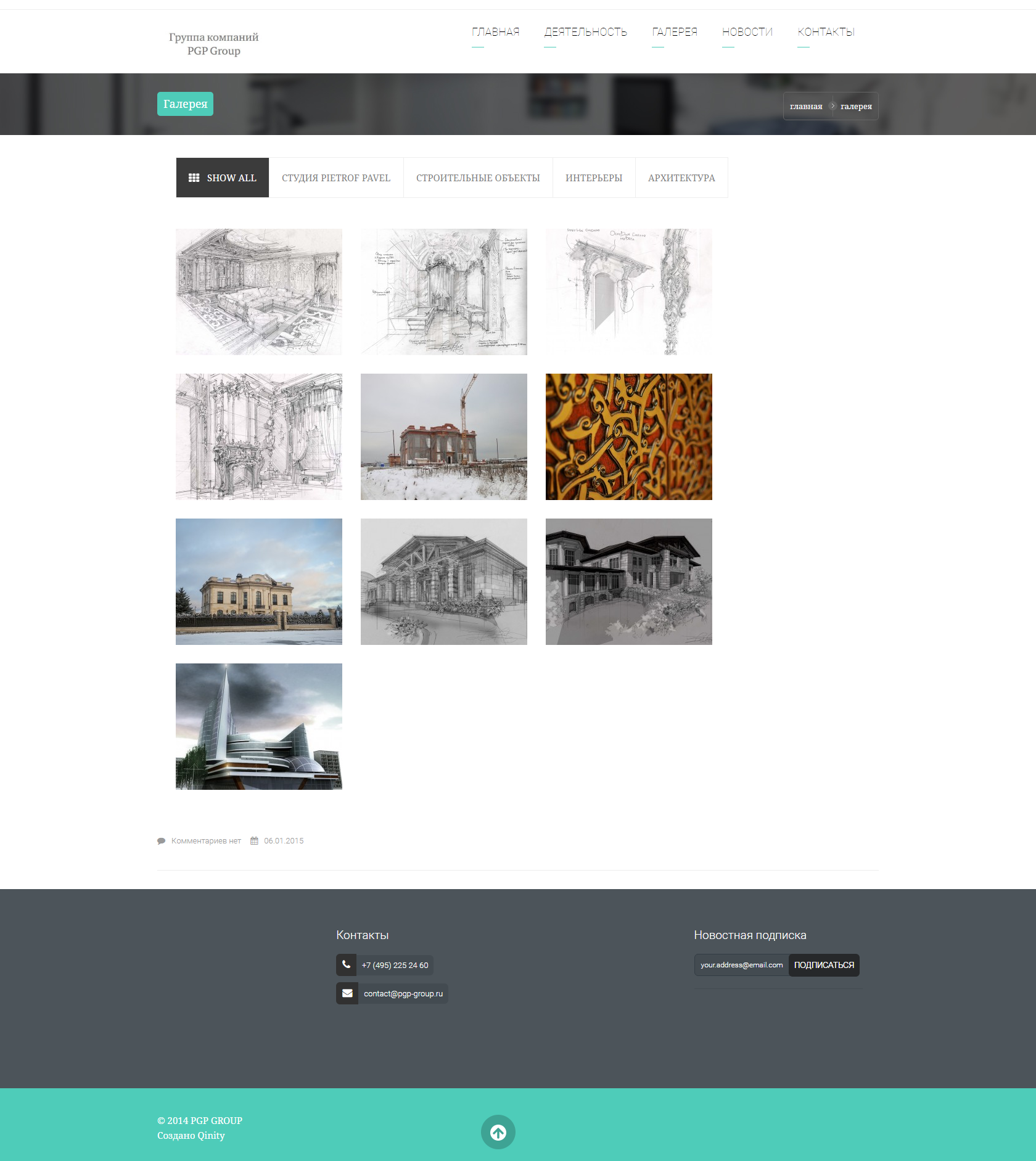Click the phone icon in Контакты
This screenshot has height=1161, width=1036.
click(x=347, y=965)
